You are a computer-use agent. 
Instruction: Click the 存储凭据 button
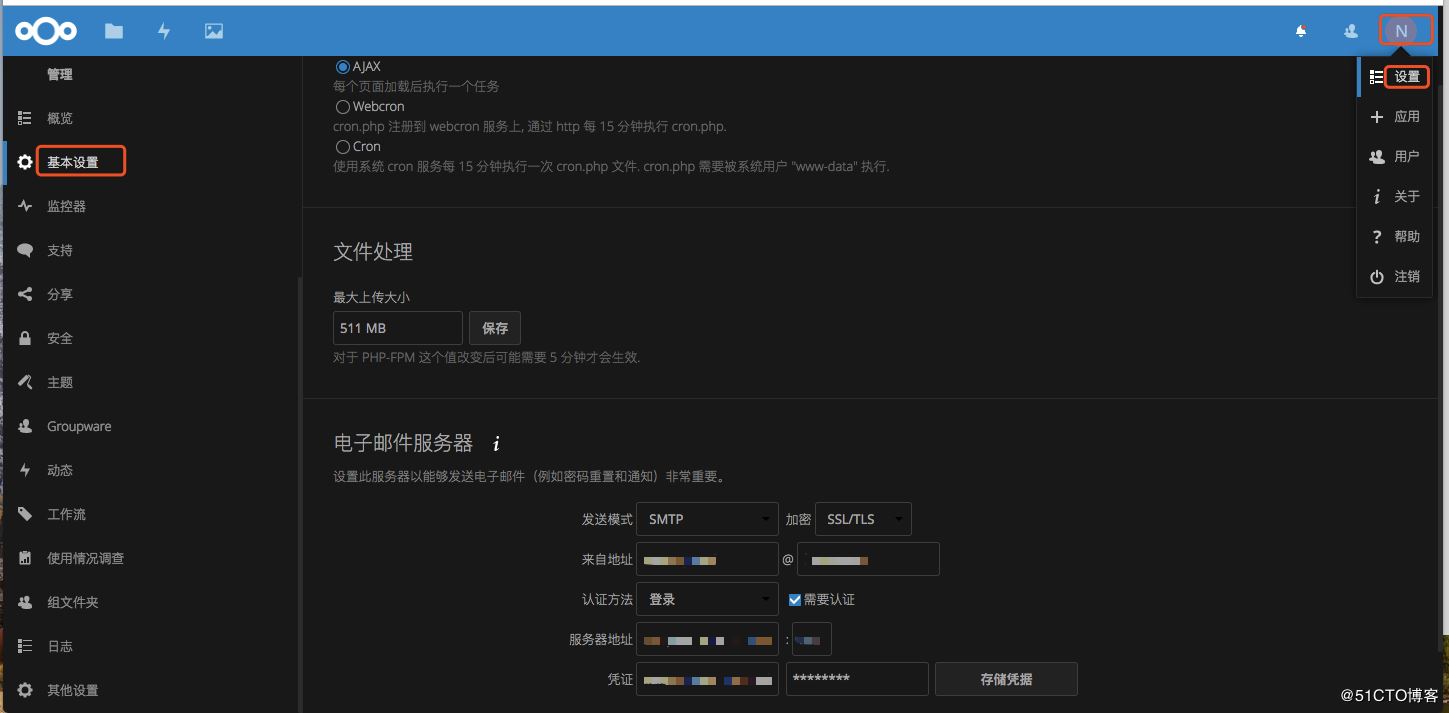(x=1006, y=679)
